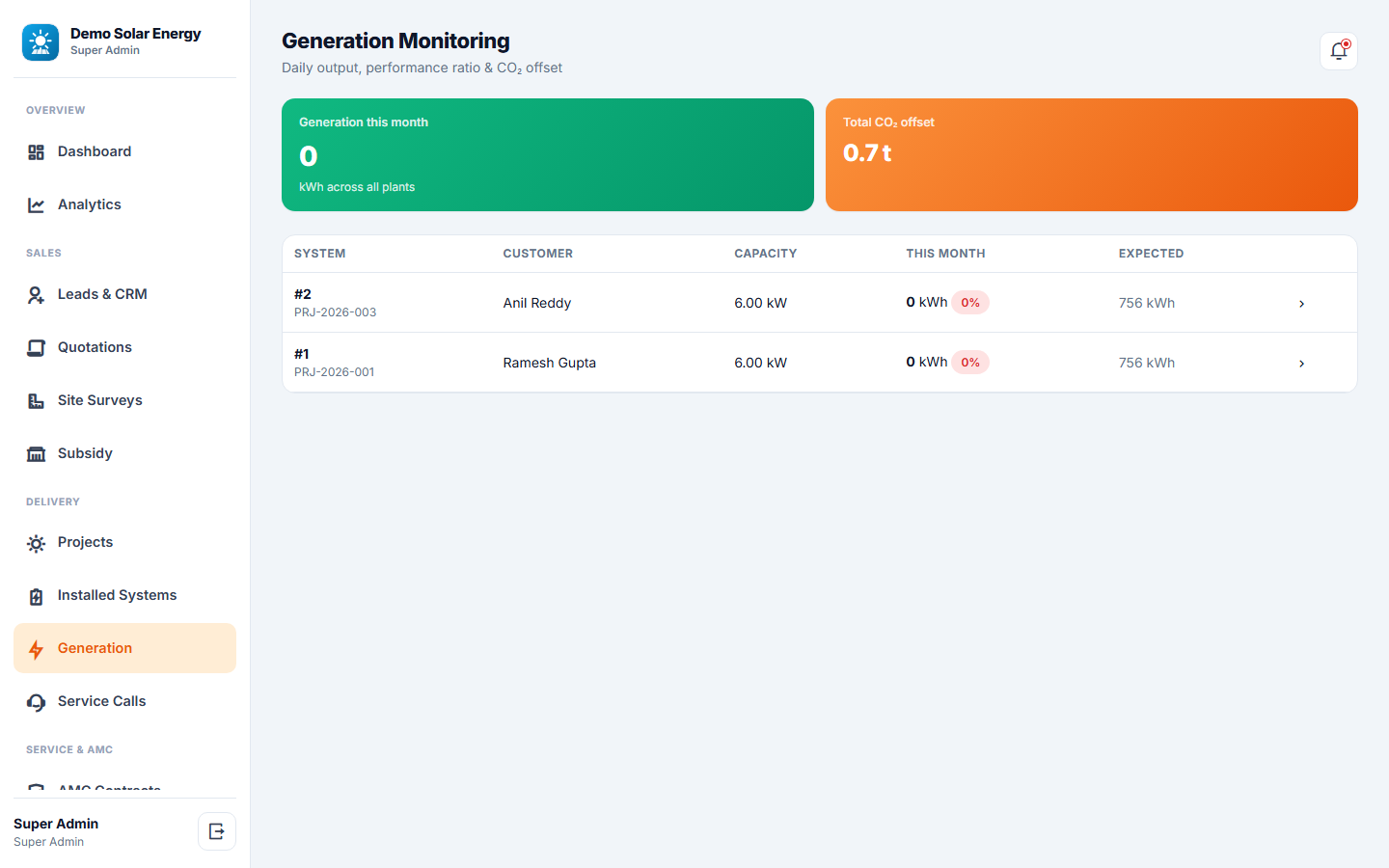Click the Generation this month card
1389x868 pixels.
coord(548,154)
